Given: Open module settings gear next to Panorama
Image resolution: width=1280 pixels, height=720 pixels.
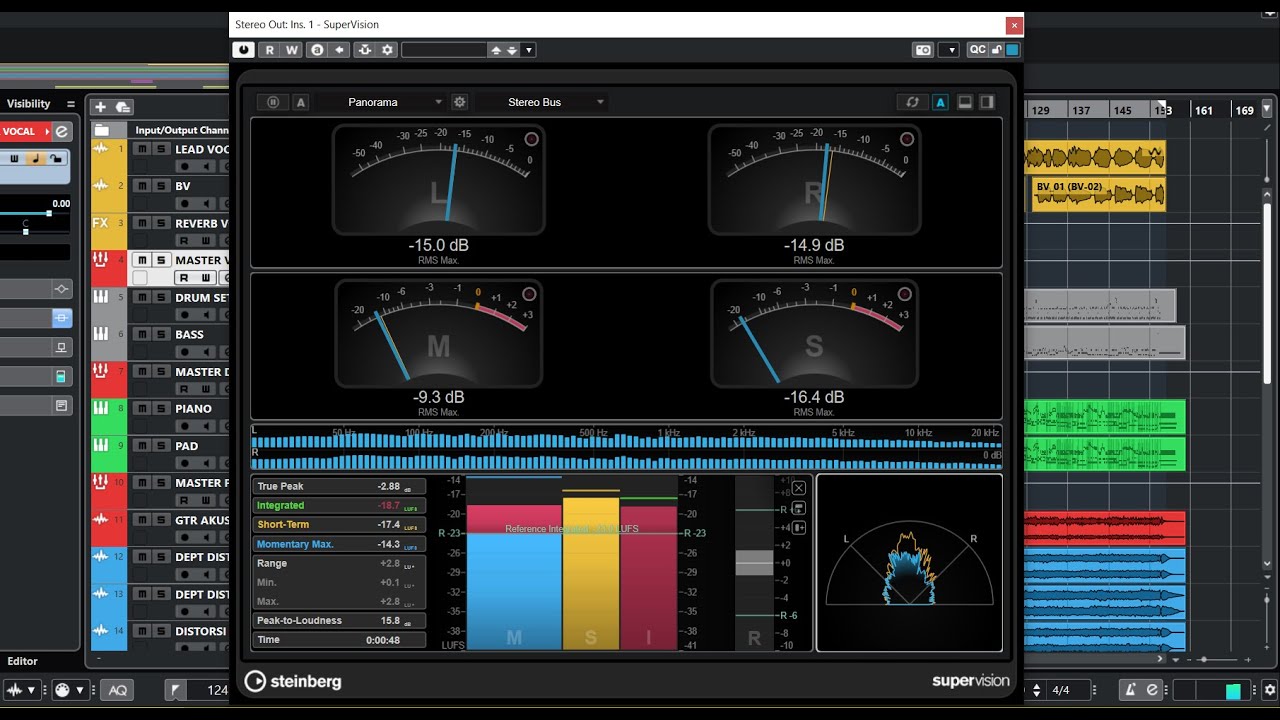Looking at the screenshot, I should click(460, 102).
